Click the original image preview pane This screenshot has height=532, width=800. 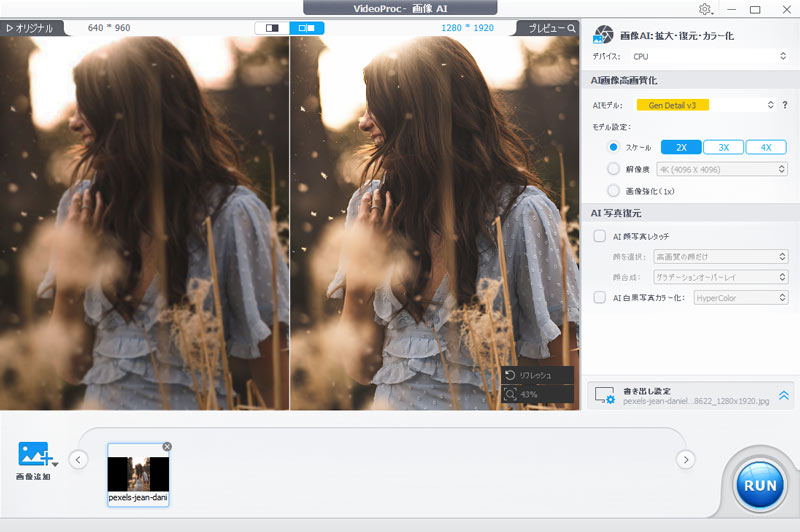144,223
